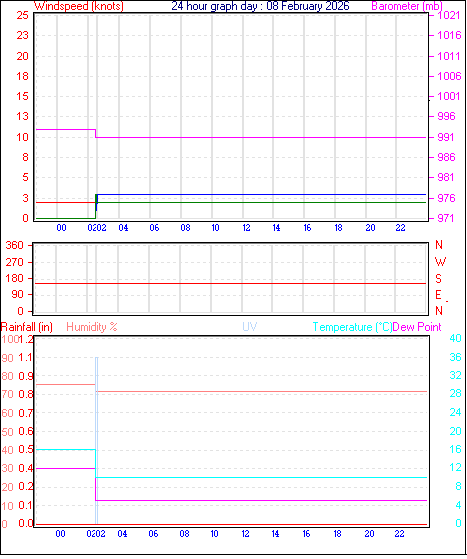The image size is (467, 559).
Task: Click the S compass letter
Action: (438, 278)
